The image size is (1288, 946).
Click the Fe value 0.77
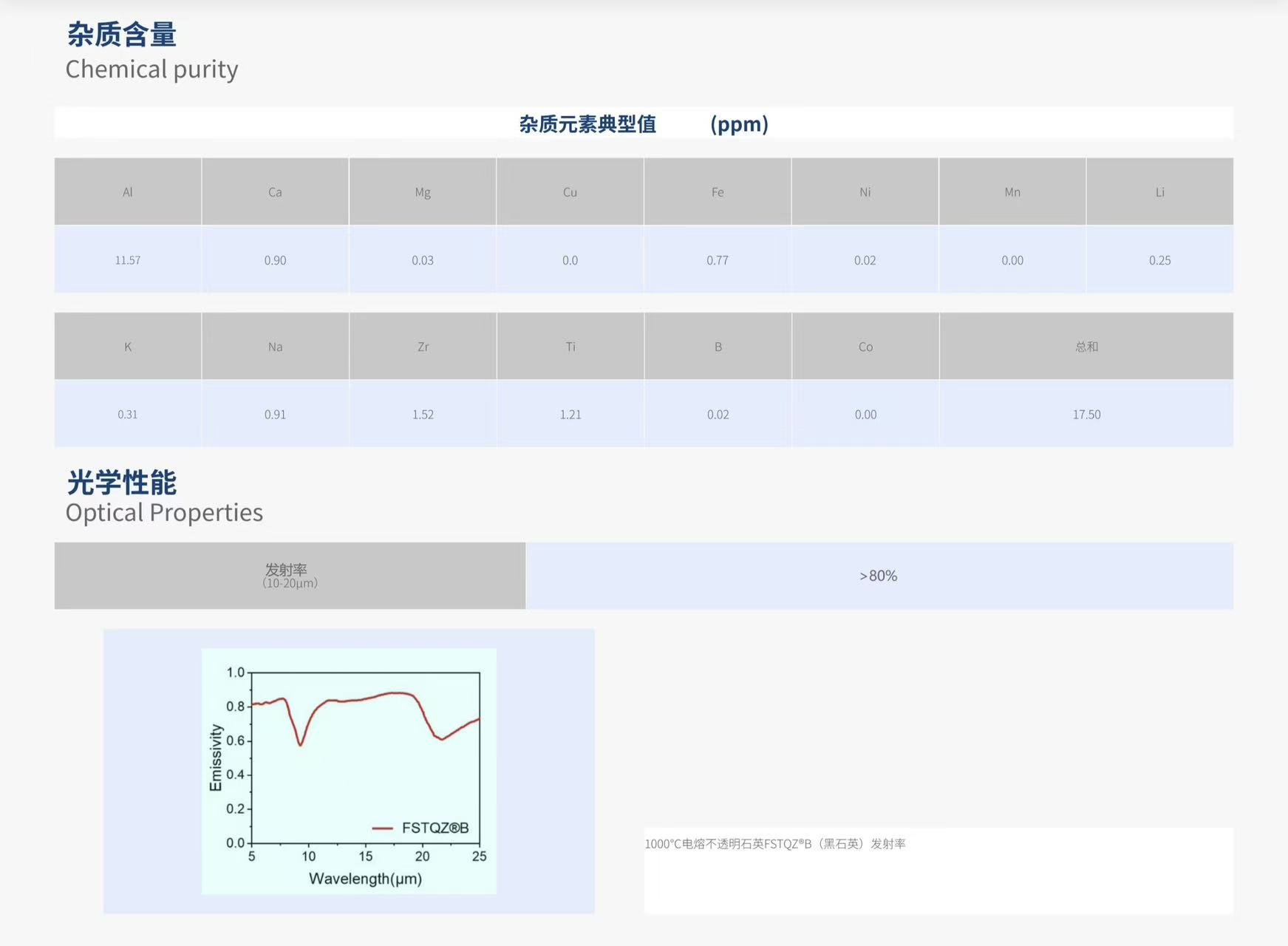tap(717, 260)
